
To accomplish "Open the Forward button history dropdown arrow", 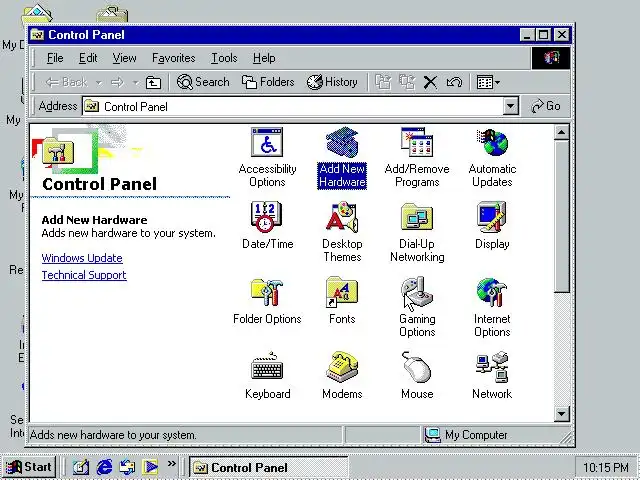I will 136,83.
